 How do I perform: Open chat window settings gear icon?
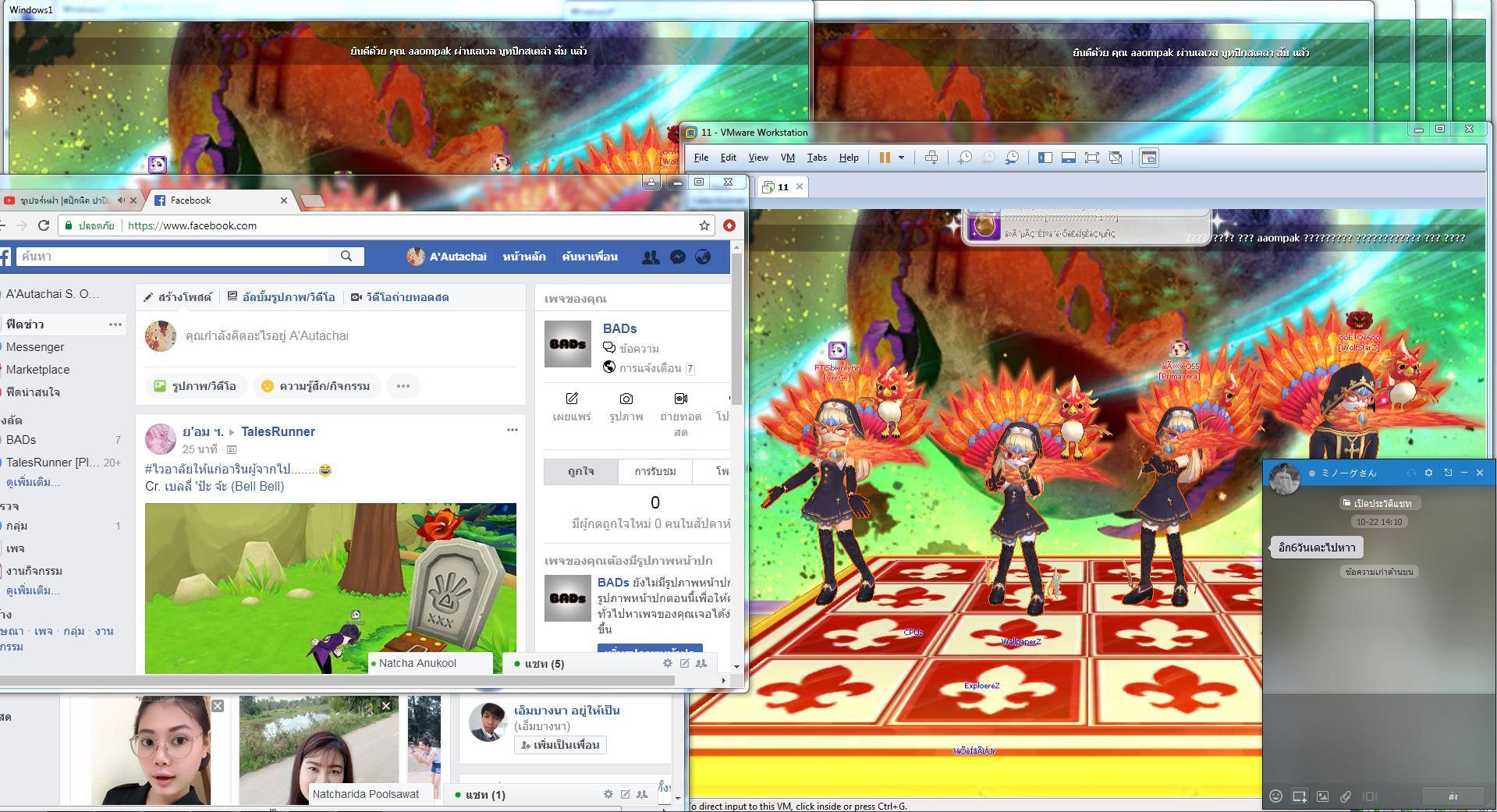pos(1428,473)
